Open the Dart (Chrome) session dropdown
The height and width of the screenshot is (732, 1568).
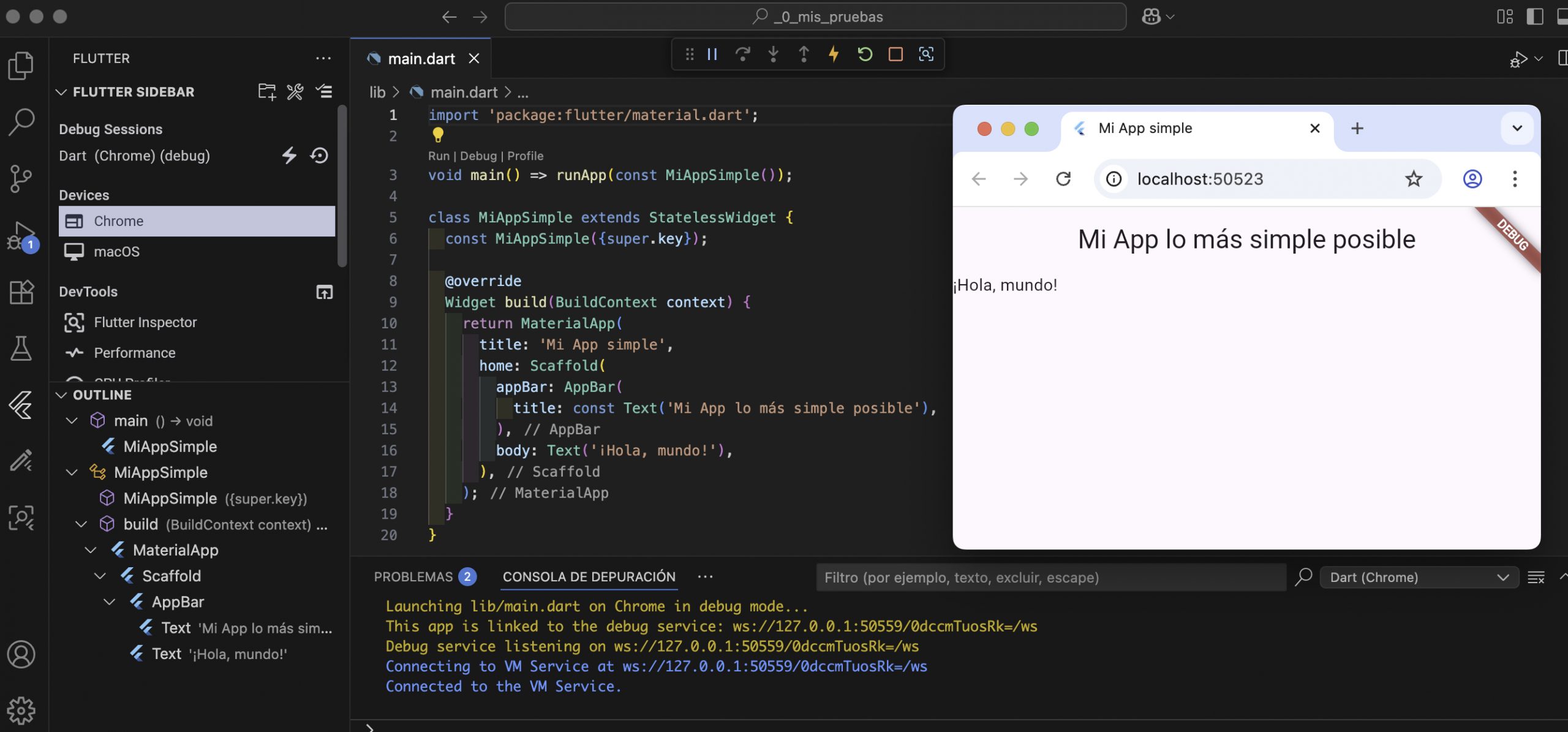pyautogui.click(x=1419, y=577)
